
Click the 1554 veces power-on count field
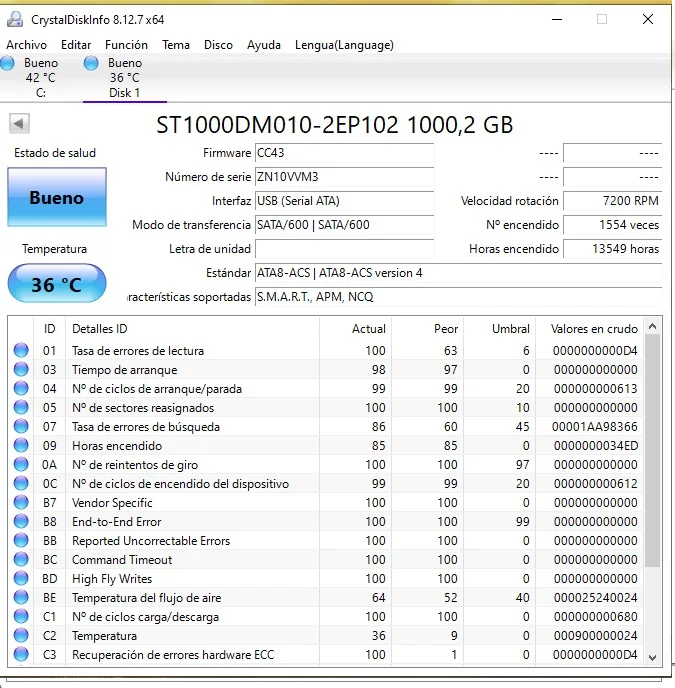(612, 225)
